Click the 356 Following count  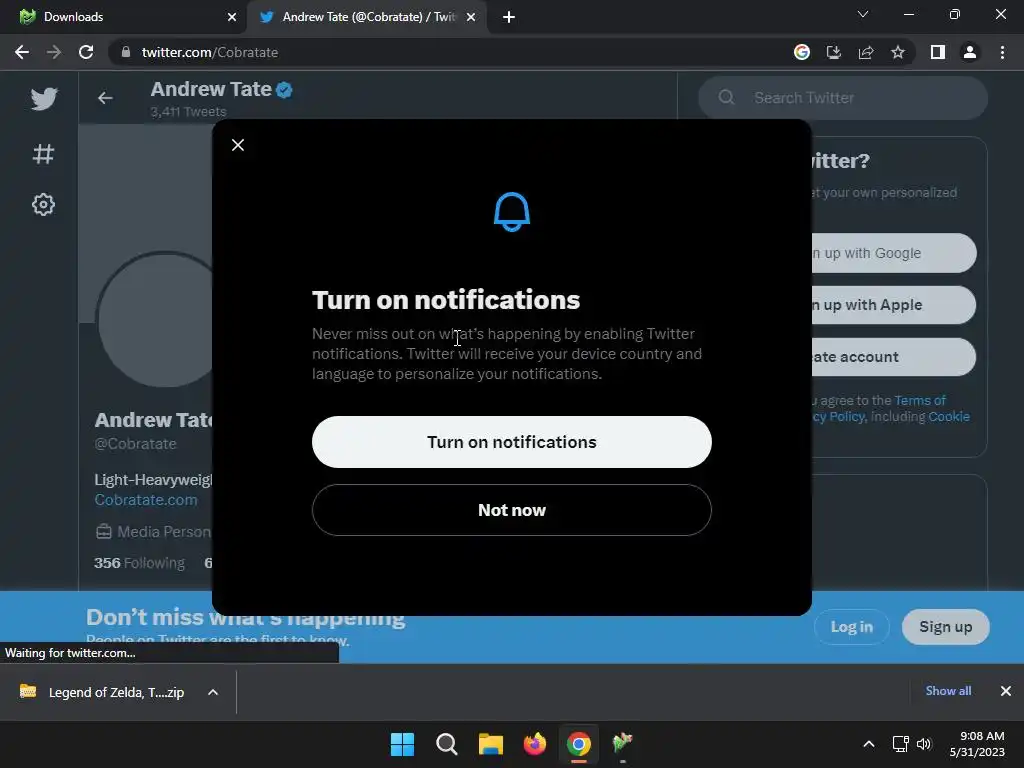point(139,563)
